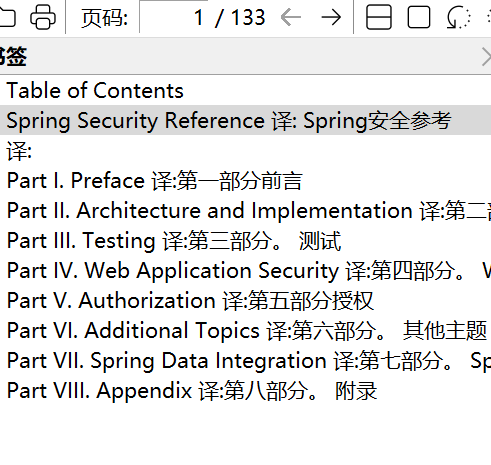Select Part V. Authorization bookmark

190,301
